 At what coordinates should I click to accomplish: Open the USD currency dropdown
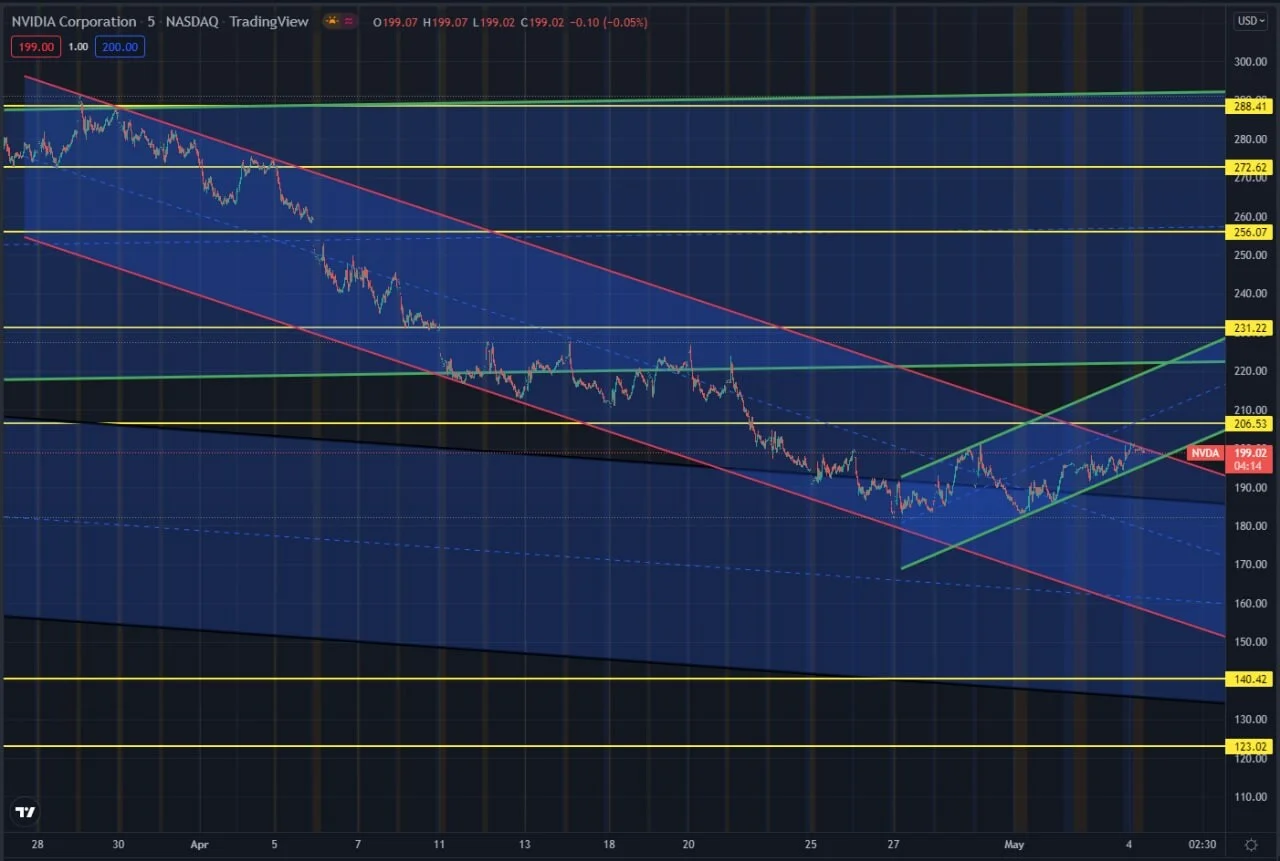1249,21
